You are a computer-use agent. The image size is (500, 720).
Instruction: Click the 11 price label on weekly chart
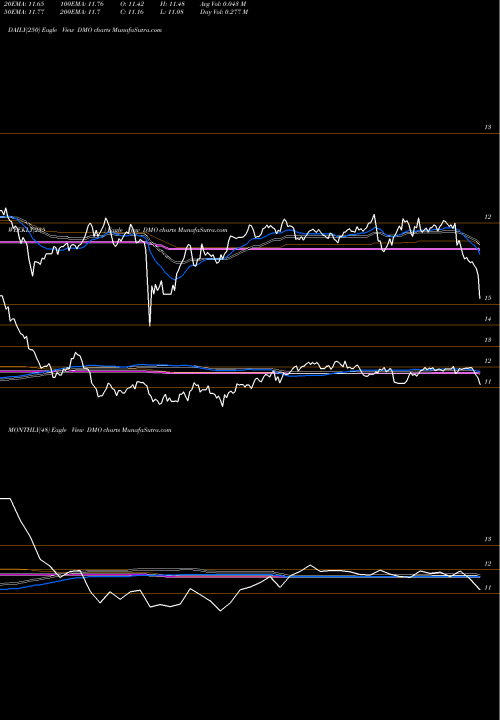[488, 382]
